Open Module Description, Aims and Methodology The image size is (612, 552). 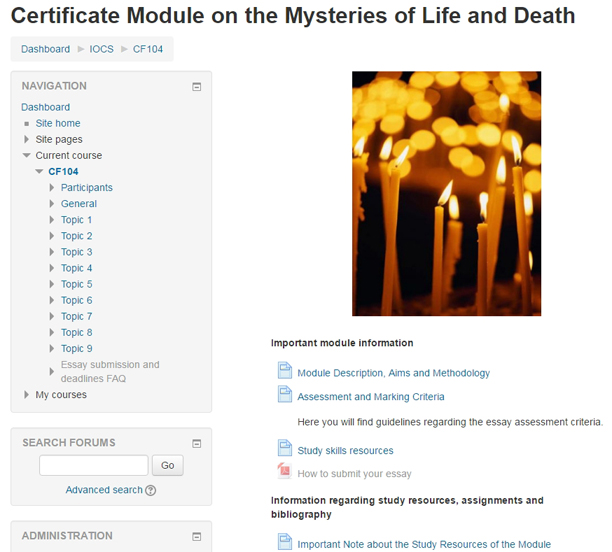393,373
